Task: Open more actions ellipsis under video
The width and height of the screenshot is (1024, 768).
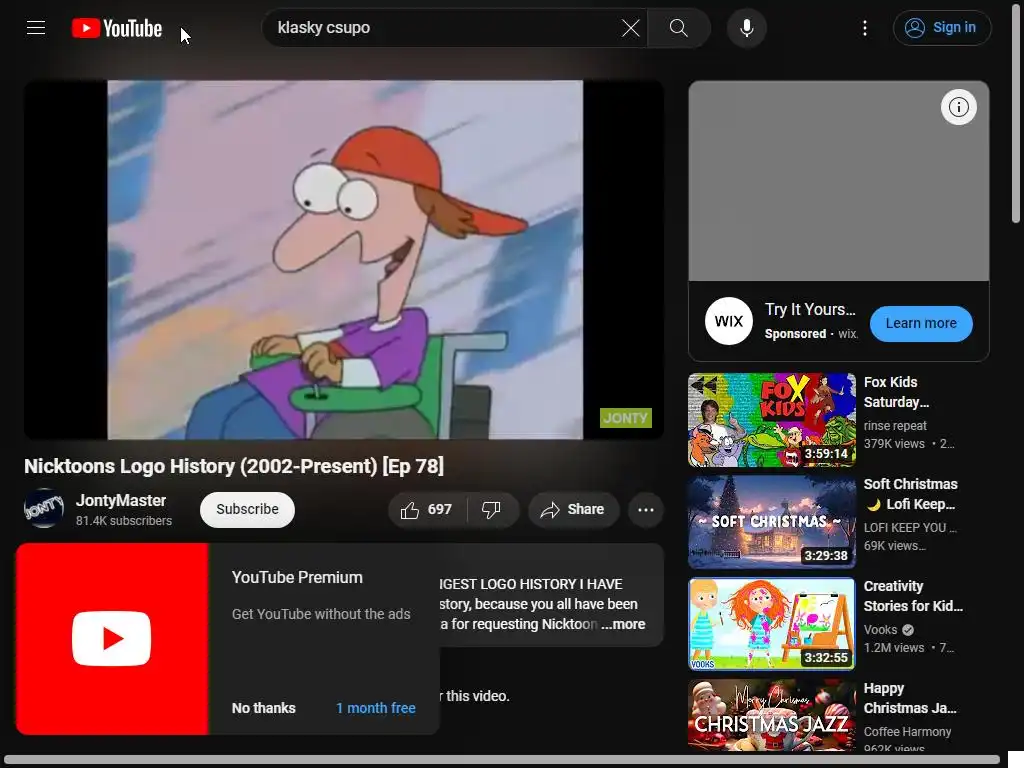Action: (x=645, y=509)
